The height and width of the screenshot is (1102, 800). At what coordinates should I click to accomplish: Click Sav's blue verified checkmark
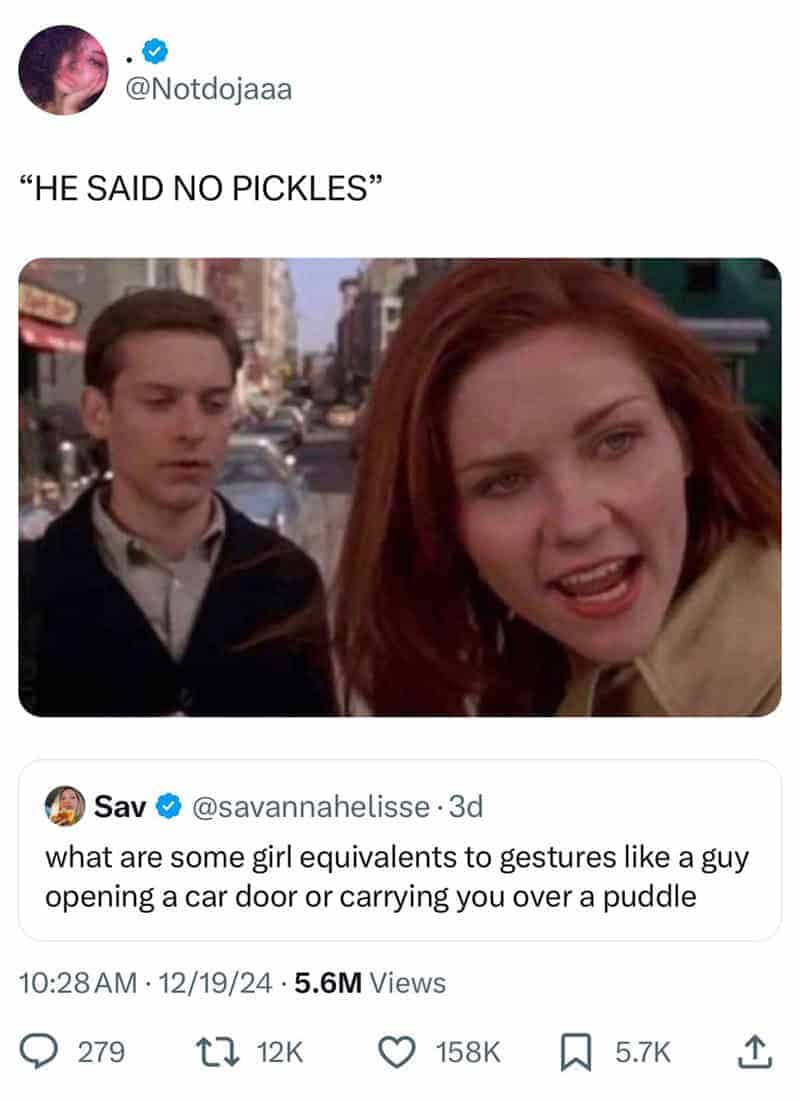pos(169,806)
